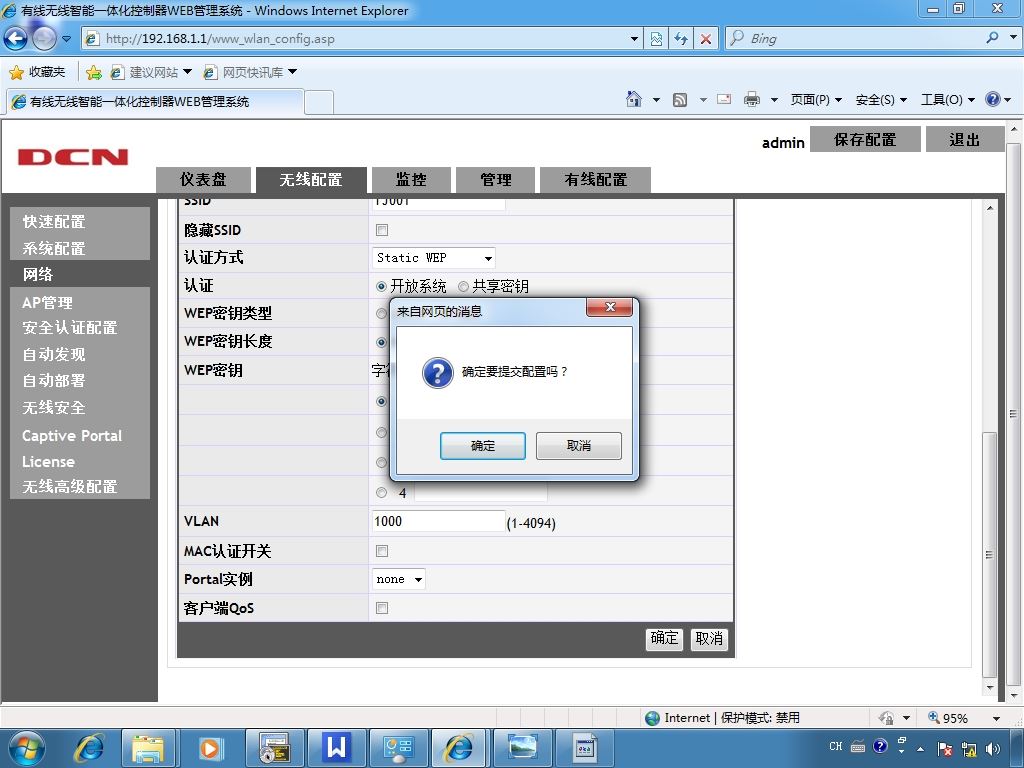Screen dimensions: 1024x768
Task: Switch to the 无线配置 tab
Action: point(311,180)
